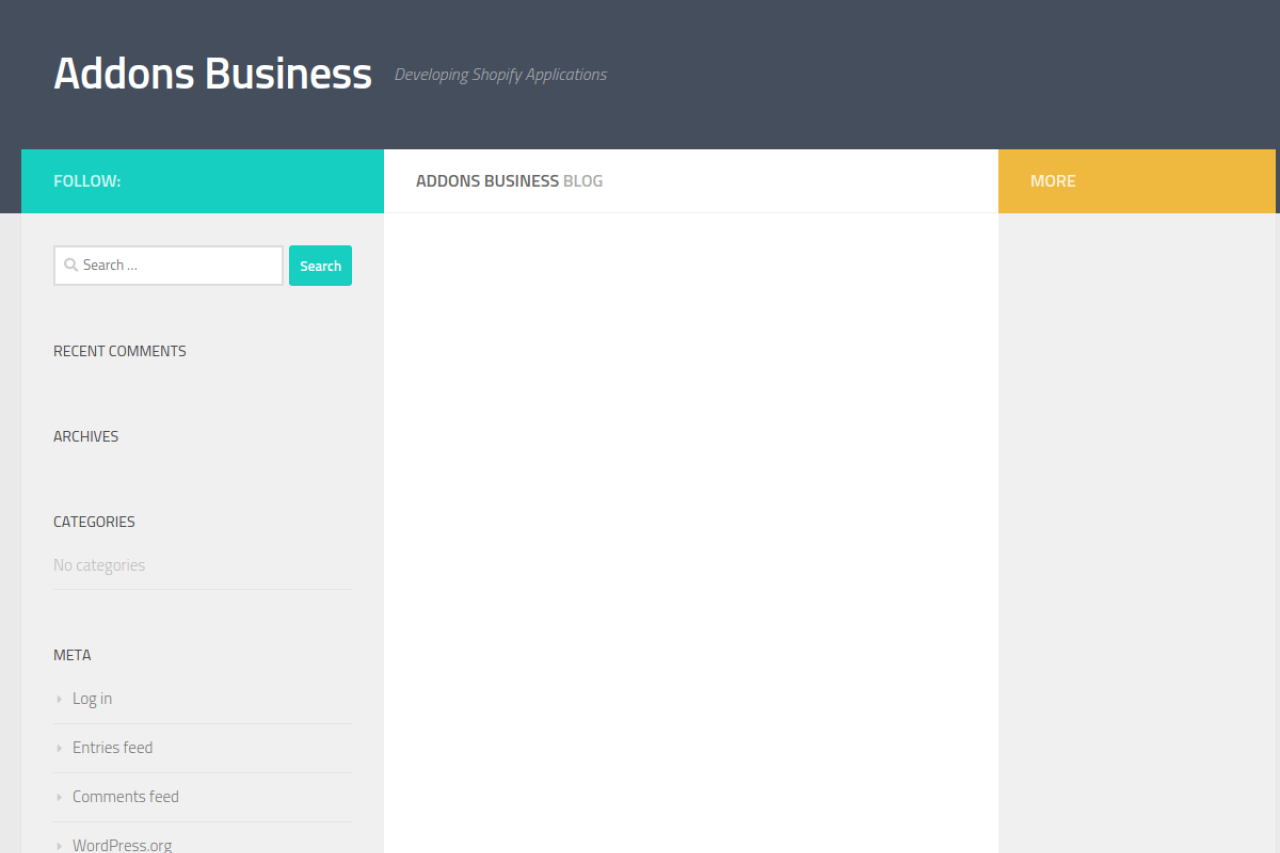This screenshot has height=853, width=1280.
Task: Focus the Search text field
Action: pos(168,266)
